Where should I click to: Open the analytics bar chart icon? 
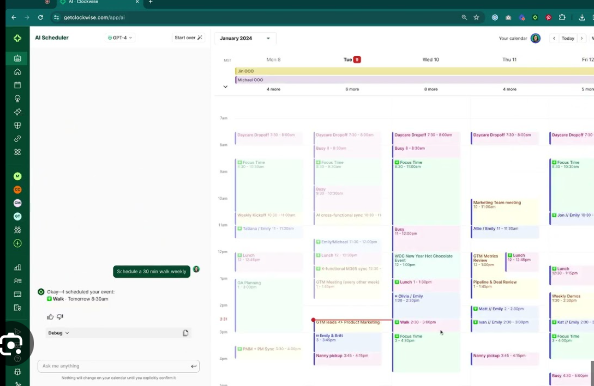tap(17, 267)
